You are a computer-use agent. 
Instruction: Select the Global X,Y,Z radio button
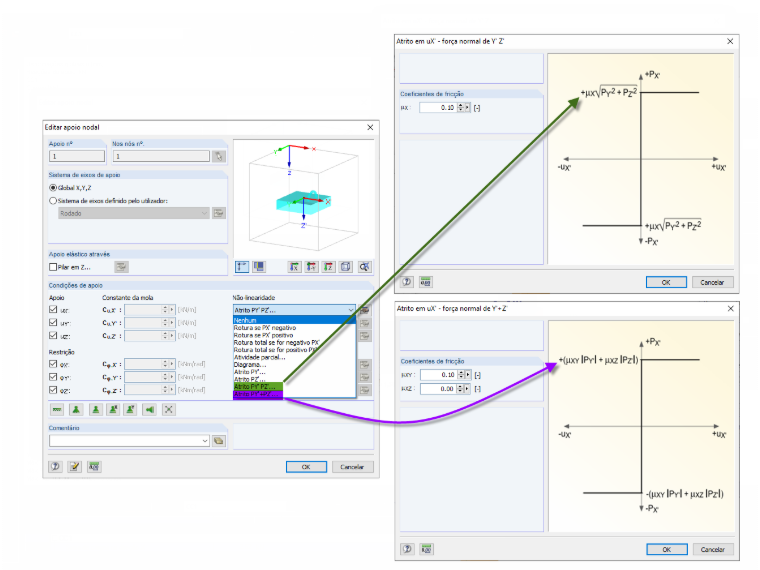coord(53,188)
